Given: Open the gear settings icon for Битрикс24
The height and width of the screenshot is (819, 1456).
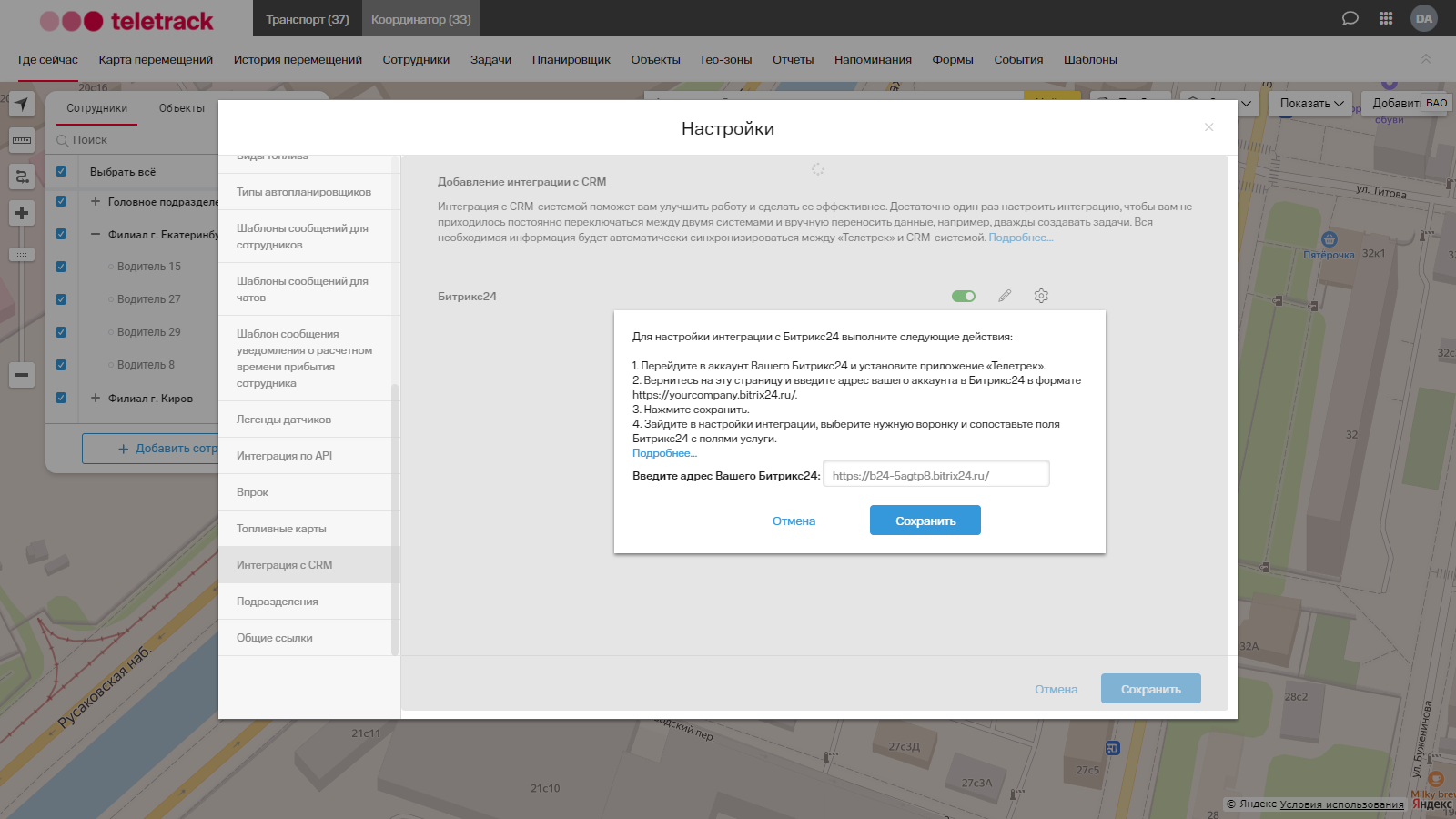Looking at the screenshot, I should [1041, 296].
